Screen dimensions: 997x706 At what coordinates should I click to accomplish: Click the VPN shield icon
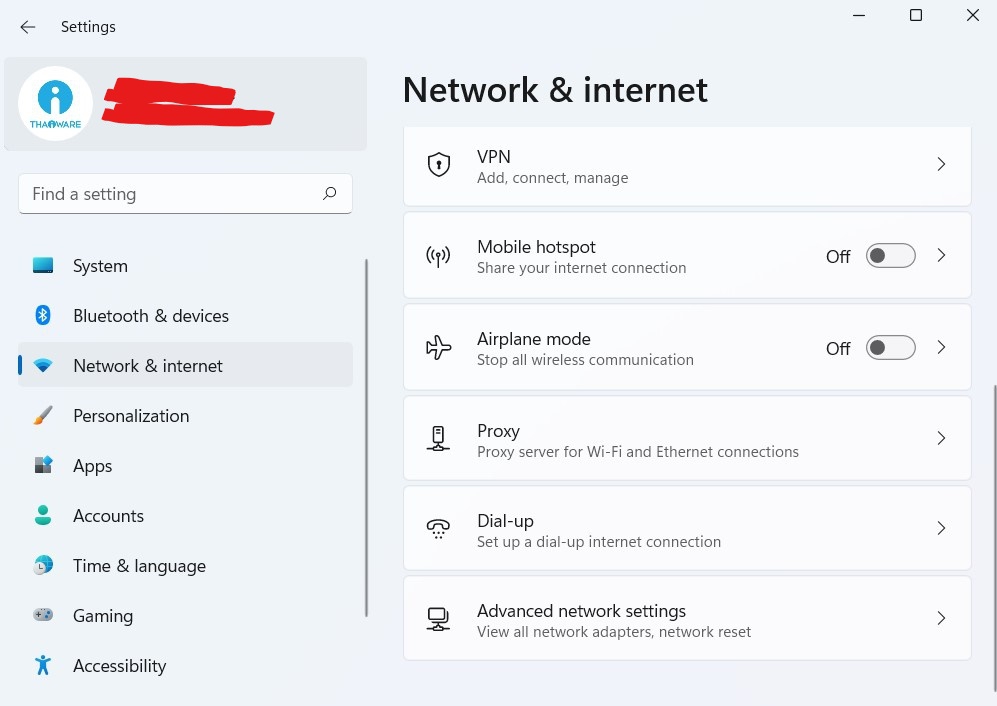(x=438, y=165)
